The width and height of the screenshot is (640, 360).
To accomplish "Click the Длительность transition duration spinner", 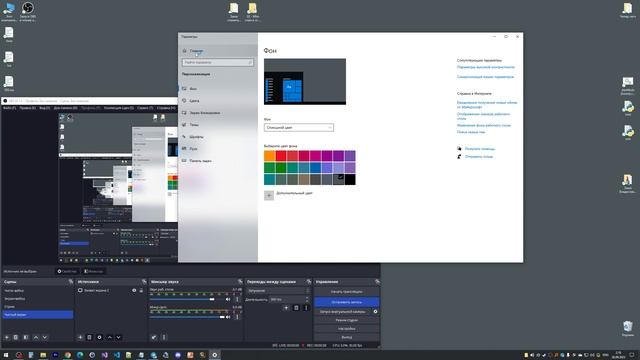I will click(x=289, y=300).
